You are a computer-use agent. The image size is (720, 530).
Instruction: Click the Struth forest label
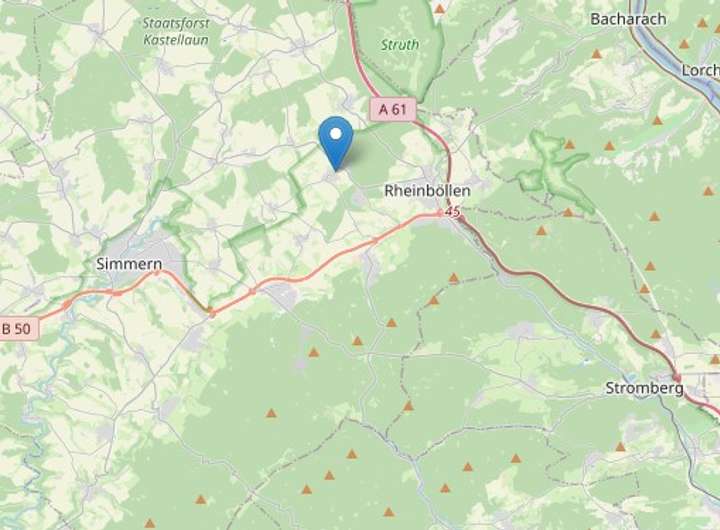click(400, 45)
